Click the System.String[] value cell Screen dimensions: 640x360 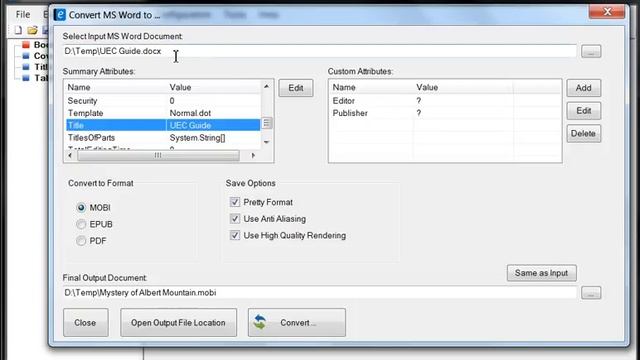pos(198,138)
